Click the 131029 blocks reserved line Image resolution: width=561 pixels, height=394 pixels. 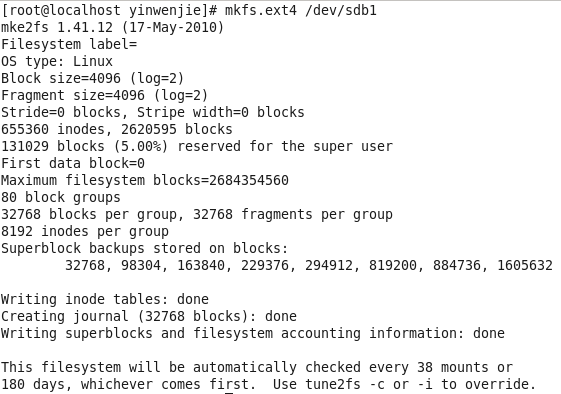pos(197,146)
